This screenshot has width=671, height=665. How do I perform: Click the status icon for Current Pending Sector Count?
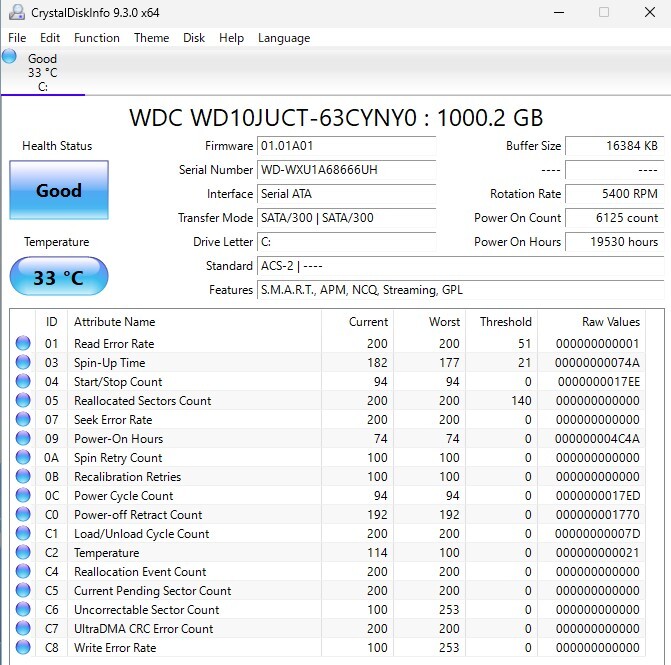pos(23,590)
